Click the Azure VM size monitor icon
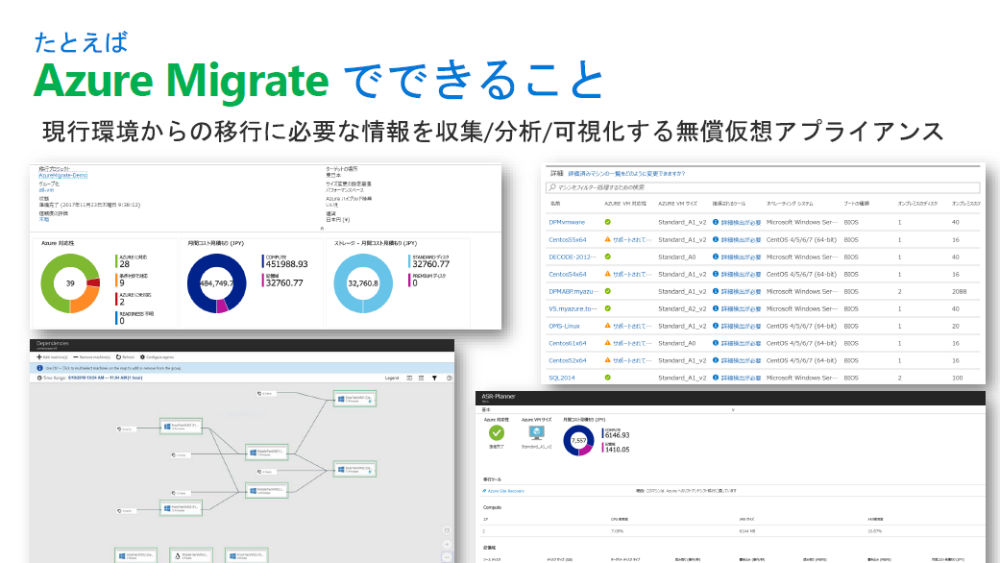The image size is (1000, 563). pos(536,433)
